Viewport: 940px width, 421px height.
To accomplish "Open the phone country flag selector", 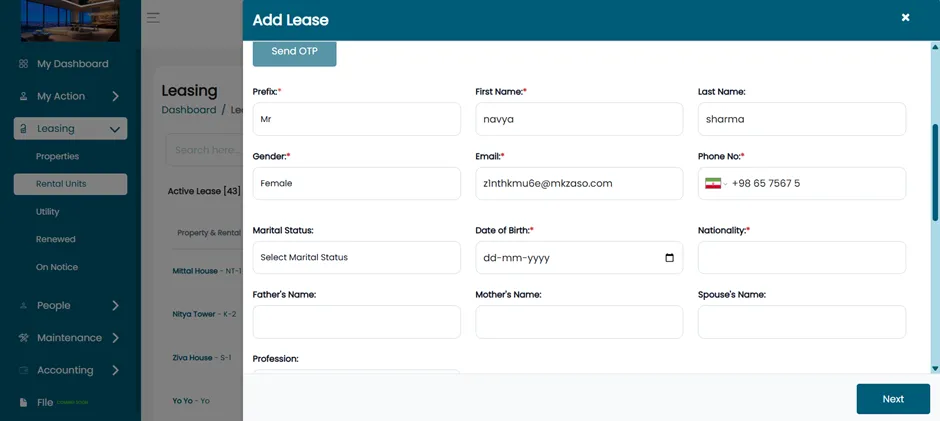I will coord(716,184).
